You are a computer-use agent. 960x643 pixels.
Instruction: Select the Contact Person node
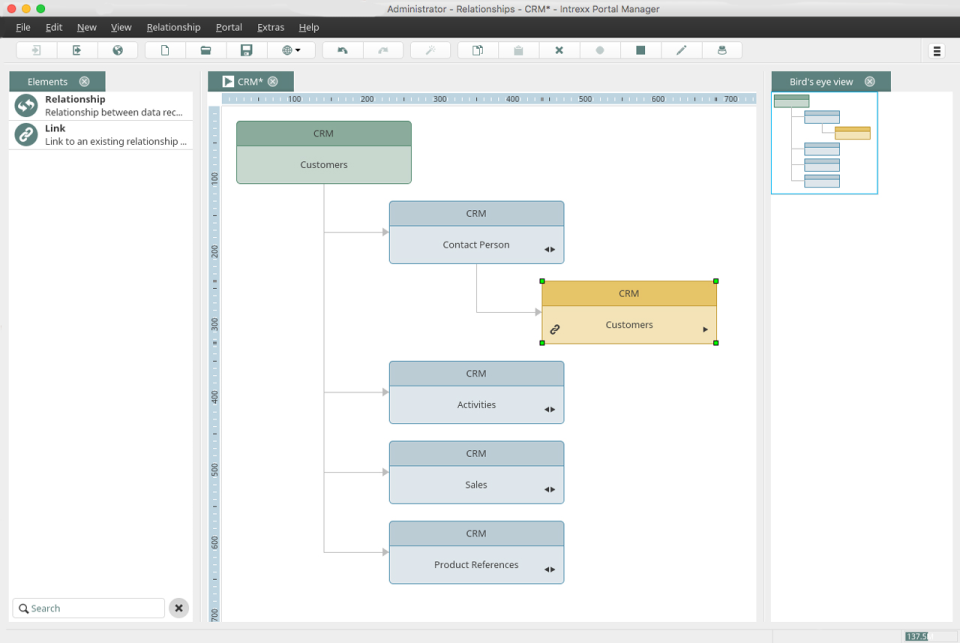pos(476,233)
